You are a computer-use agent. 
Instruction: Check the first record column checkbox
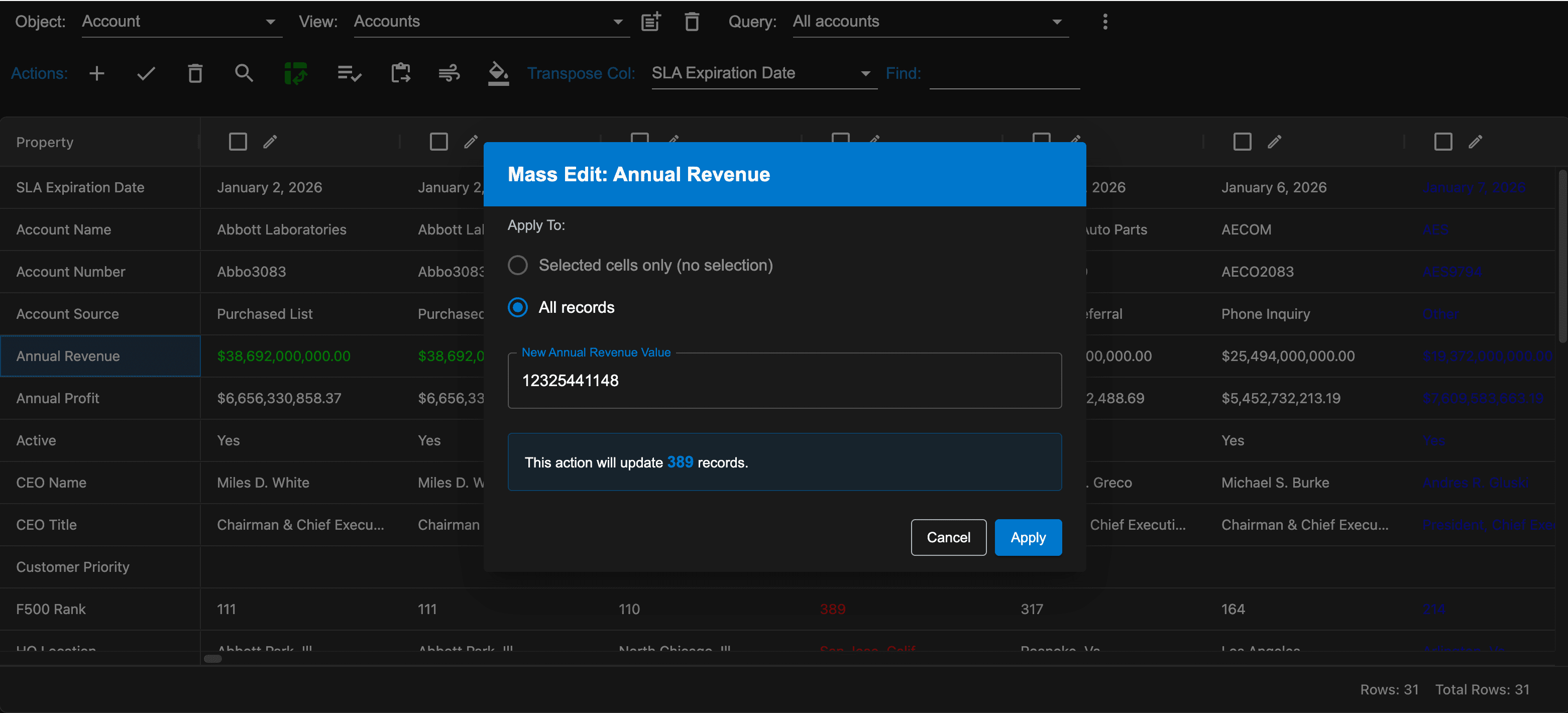[238, 142]
